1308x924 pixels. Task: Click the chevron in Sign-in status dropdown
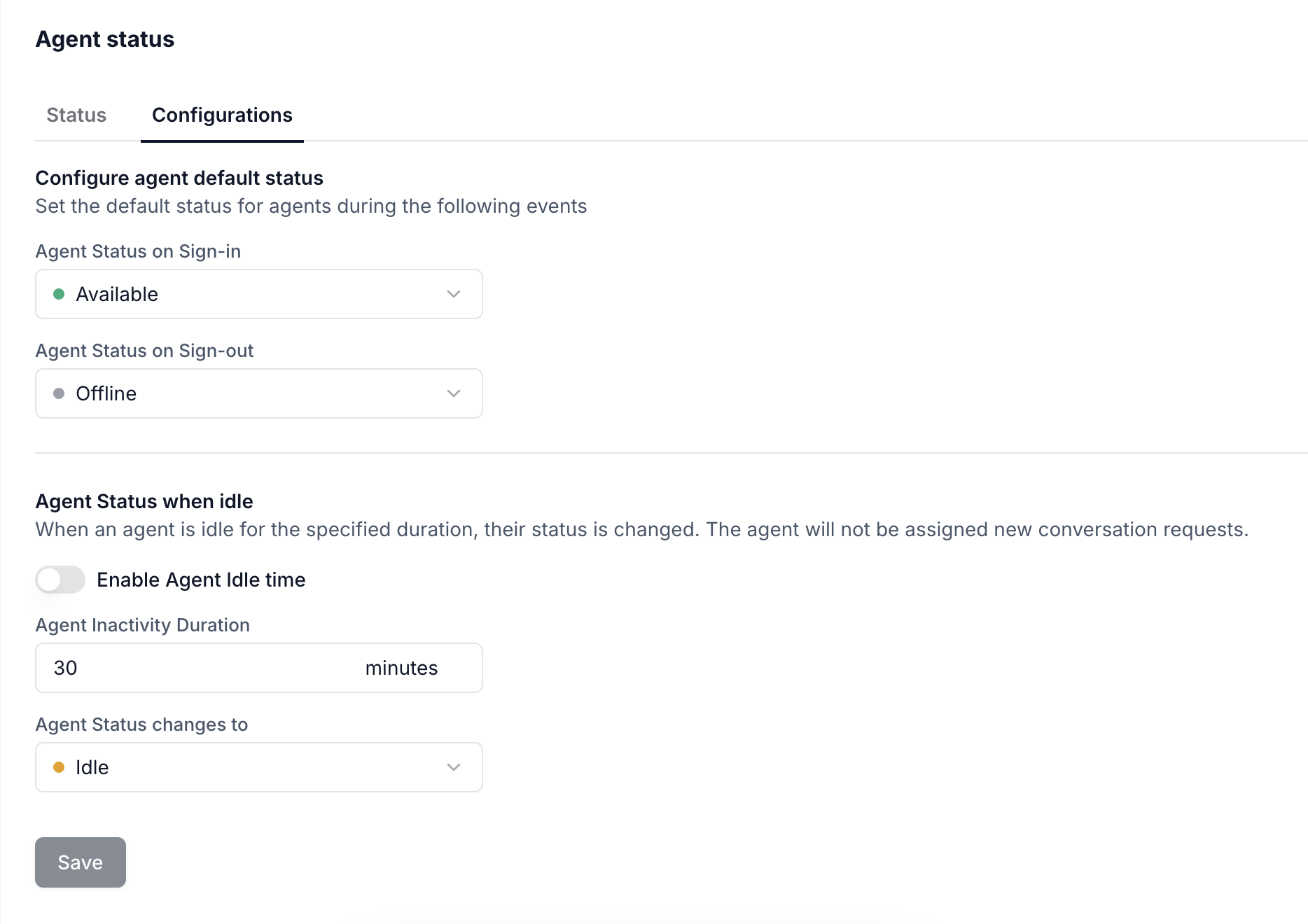[x=454, y=294]
